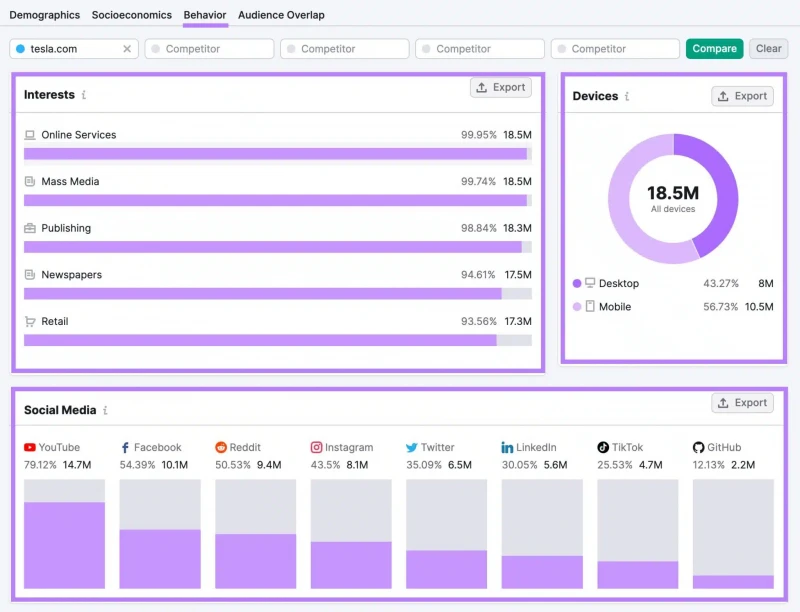
Task: Click the Publishing briefcase icon
Action: pos(30,228)
